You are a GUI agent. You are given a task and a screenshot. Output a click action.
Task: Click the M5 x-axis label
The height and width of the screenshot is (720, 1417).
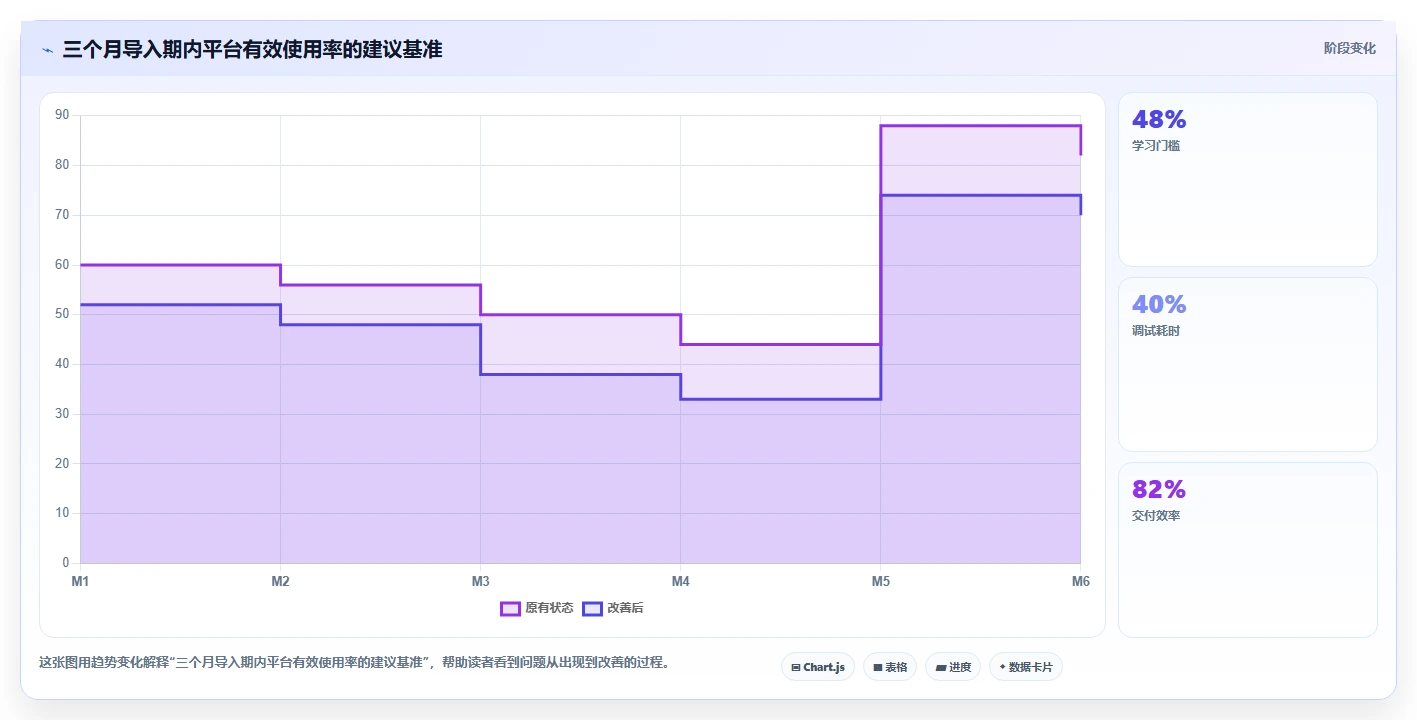click(880, 581)
